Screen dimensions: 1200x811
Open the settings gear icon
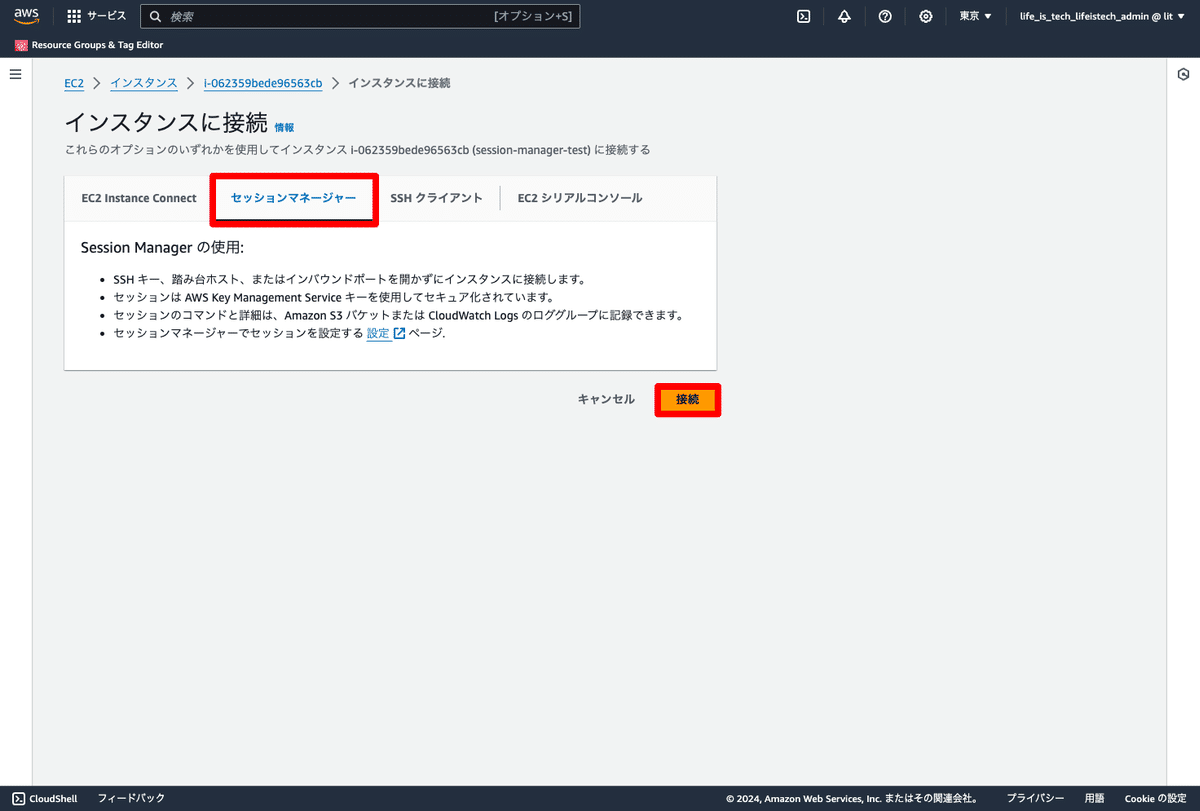(x=926, y=16)
